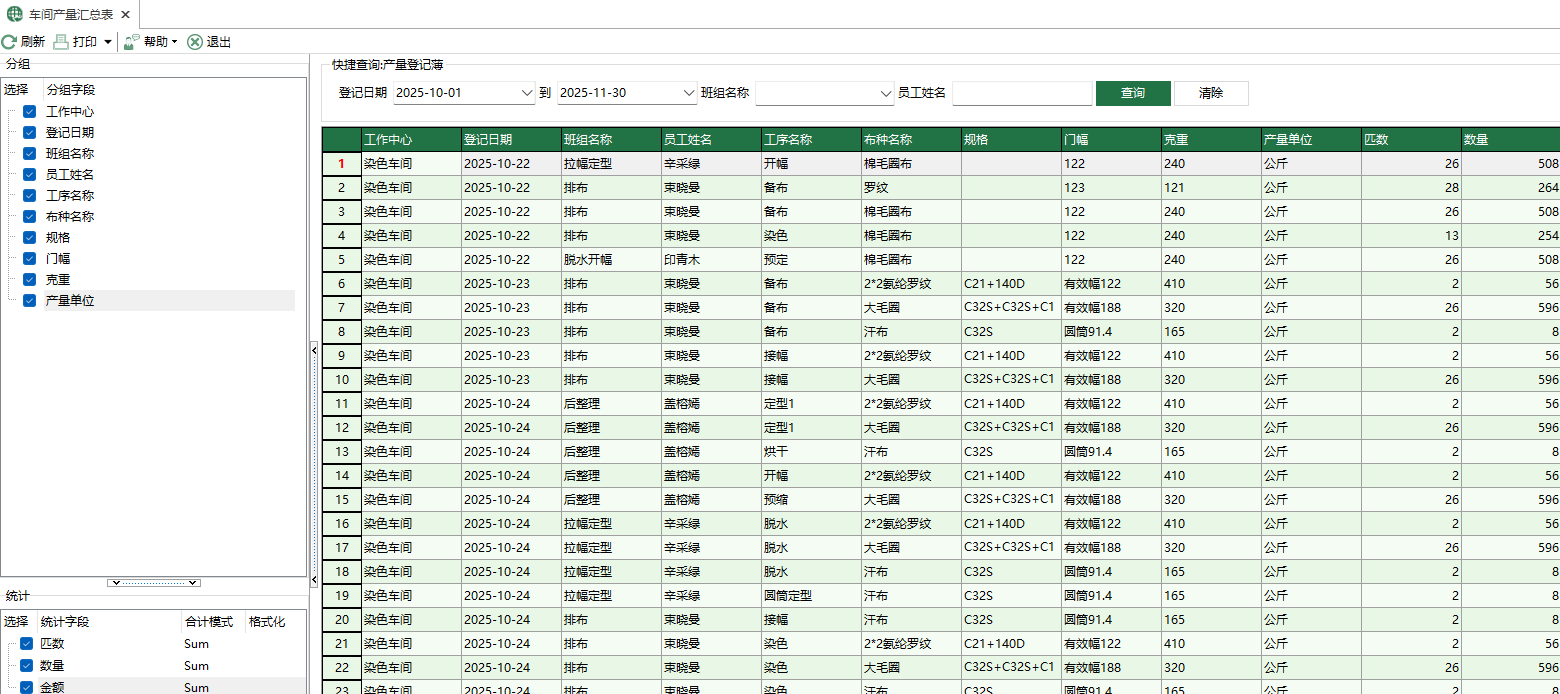Uncheck the 工作中心 grouping field
The image size is (1560, 694).
point(28,112)
